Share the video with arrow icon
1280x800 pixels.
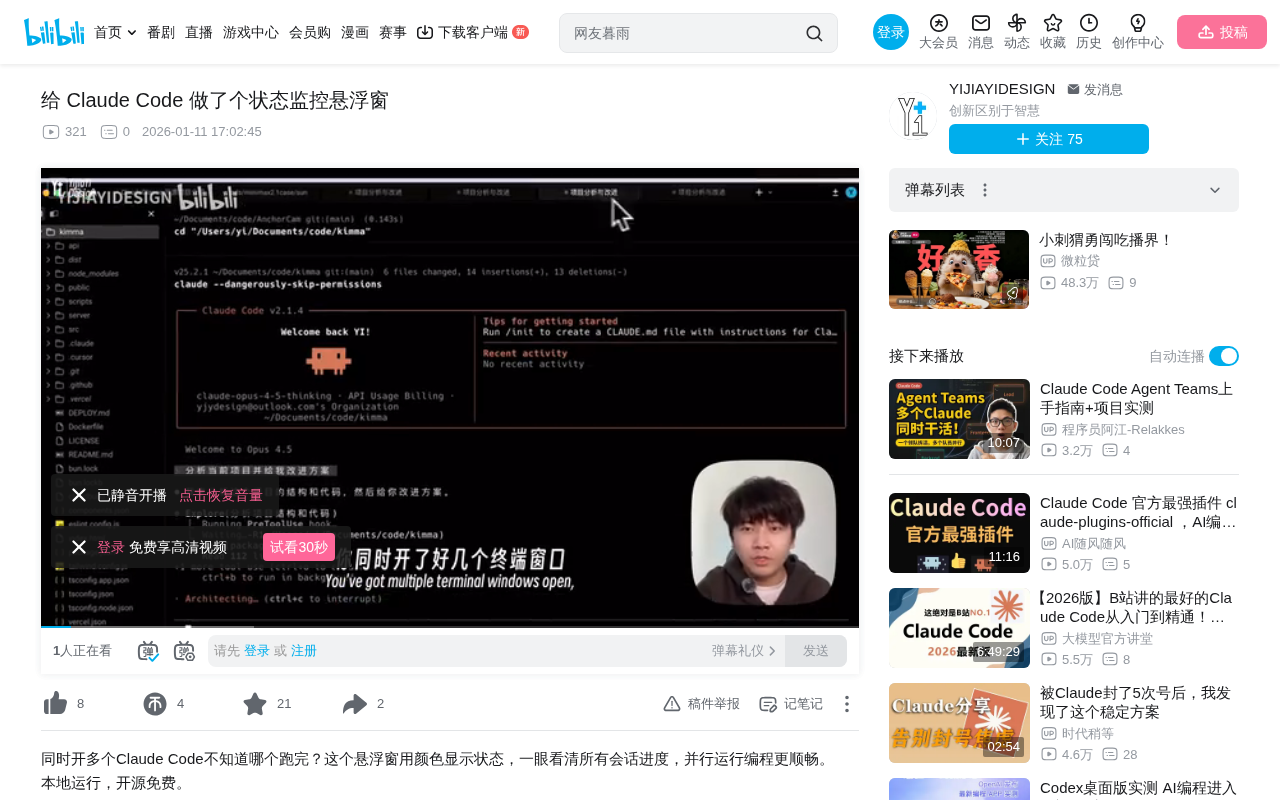[355, 704]
